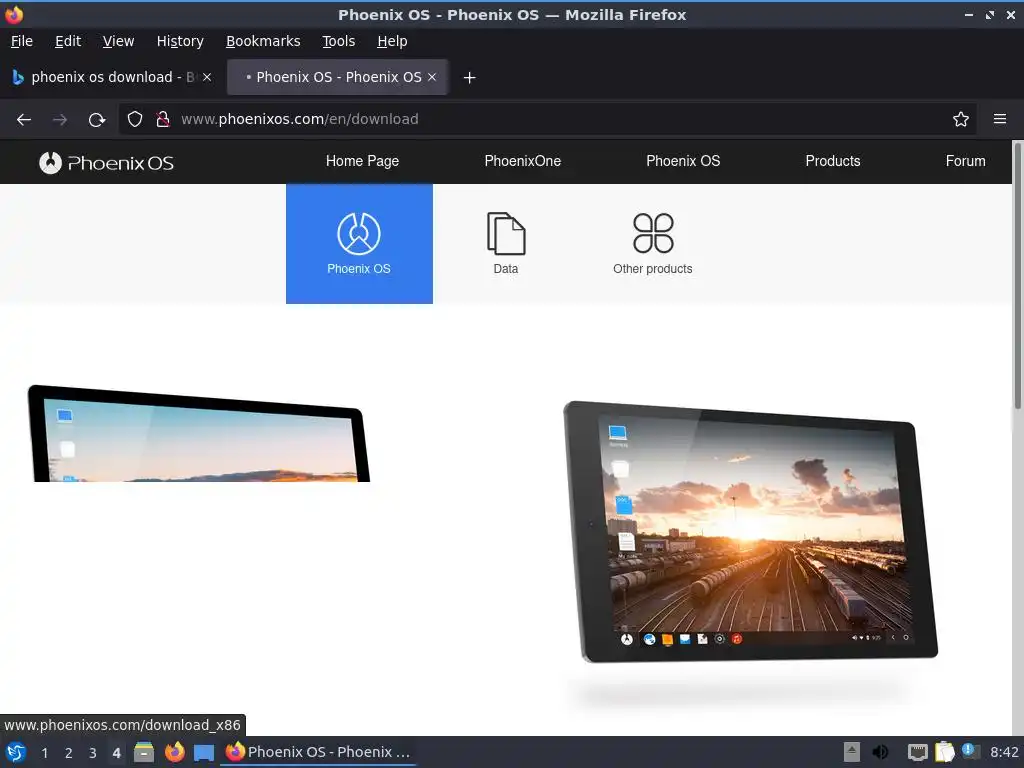Reload the page with the refresh icon

click(97, 120)
